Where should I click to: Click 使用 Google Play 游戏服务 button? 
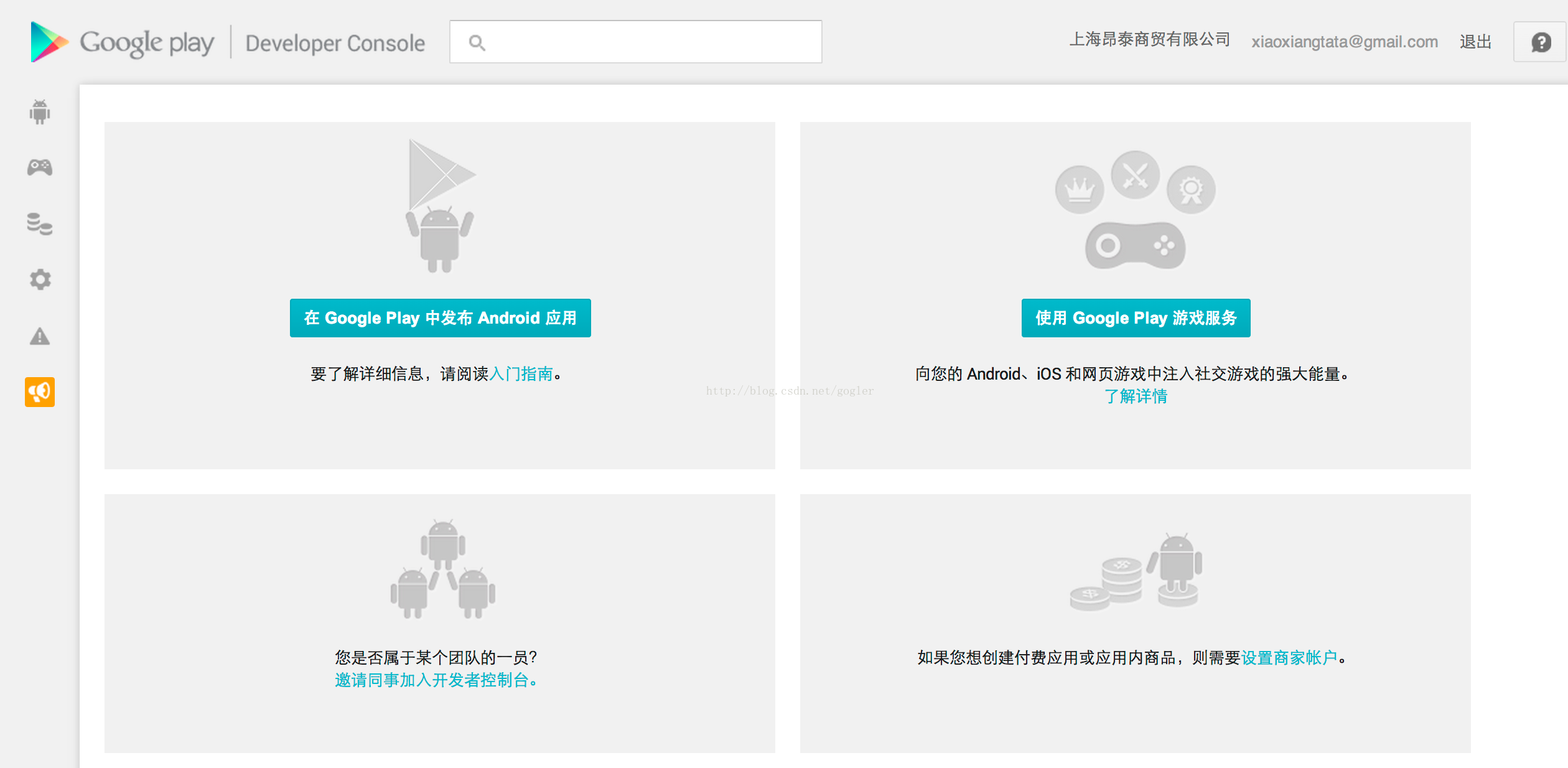coord(1136,318)
